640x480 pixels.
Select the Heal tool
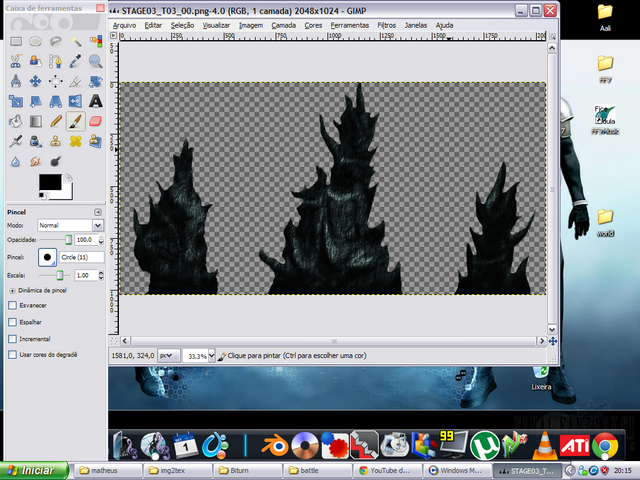click(76, 141)
